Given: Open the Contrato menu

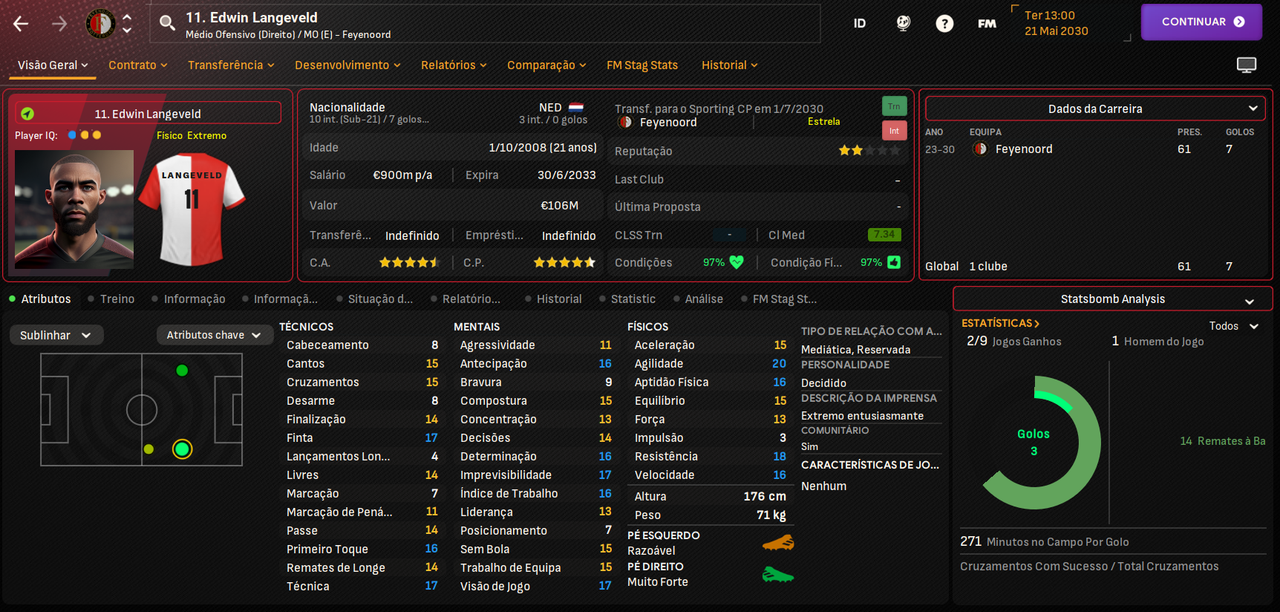Looking at the screenshot, I should click(x=139, y=65).
